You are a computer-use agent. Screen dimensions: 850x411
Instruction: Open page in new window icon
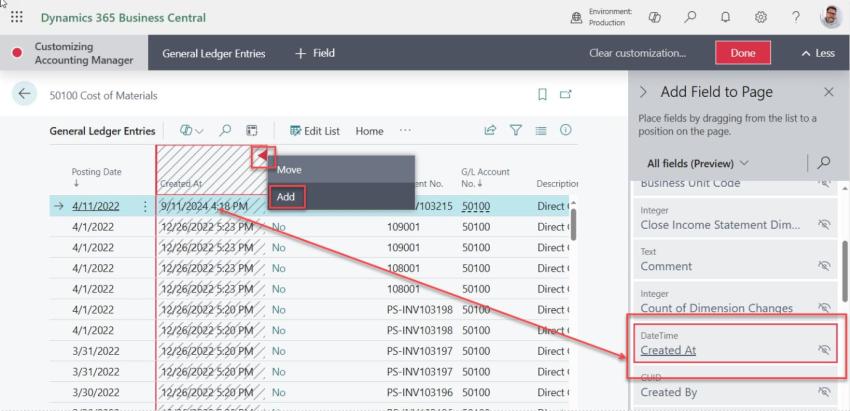tap(565, 95)
